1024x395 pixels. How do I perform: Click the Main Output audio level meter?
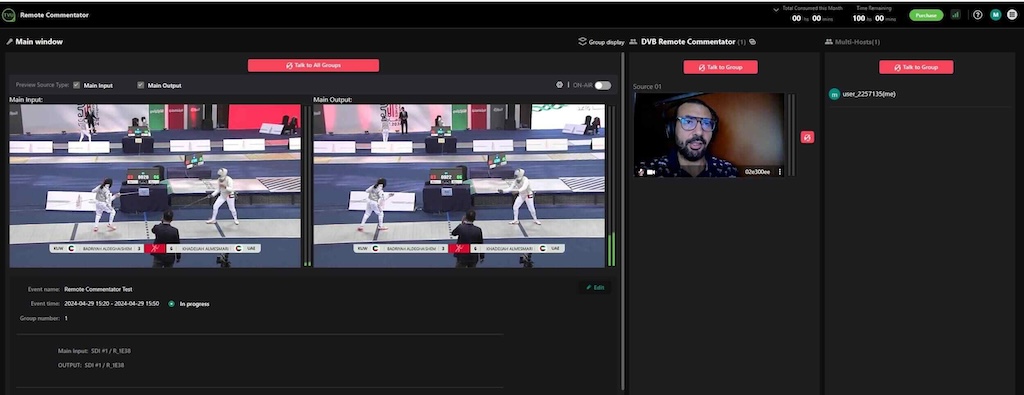[x=611, y=186]
